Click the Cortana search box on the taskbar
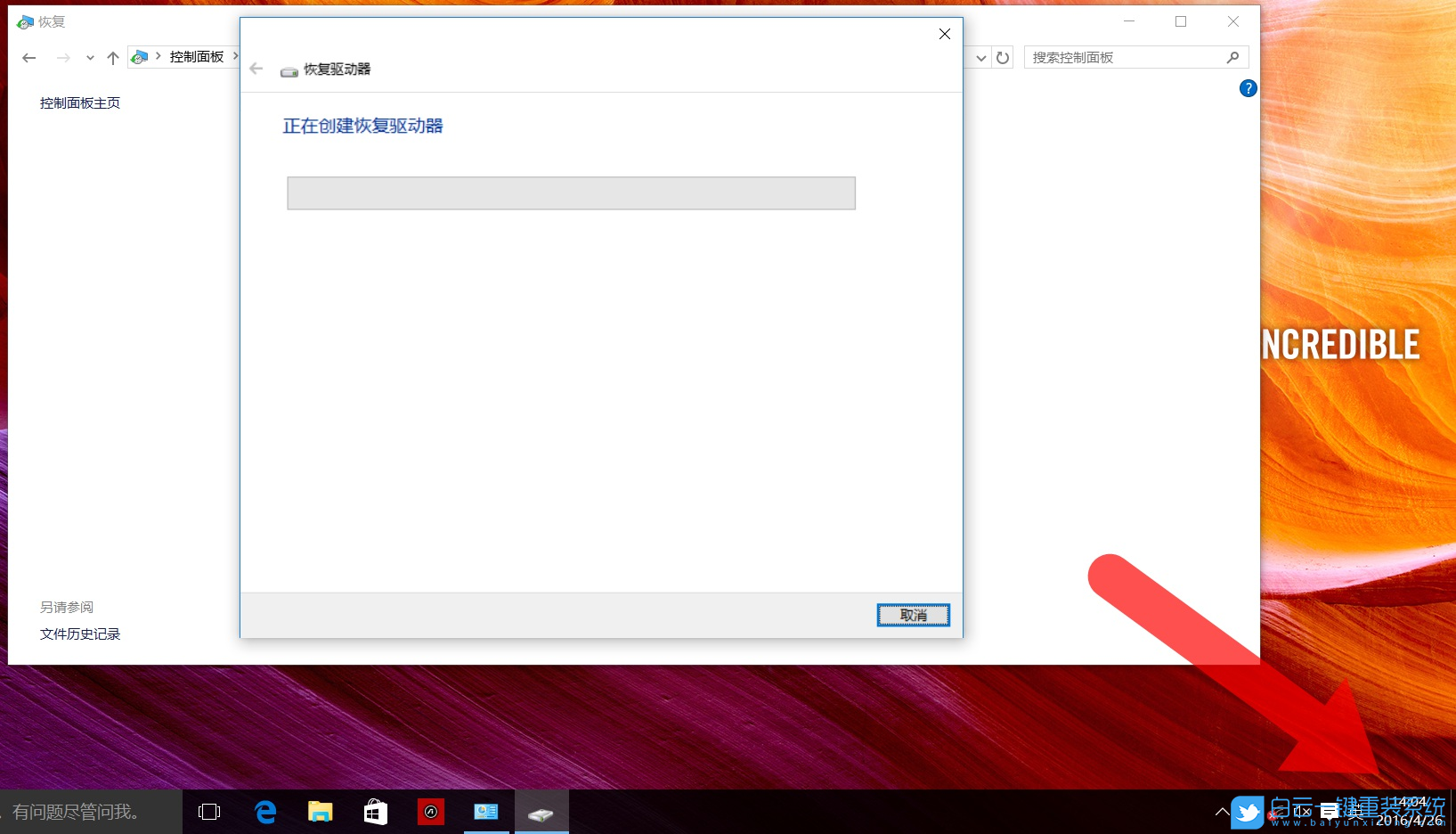This screenshot has height=834, width=1456. click(89, 812)
